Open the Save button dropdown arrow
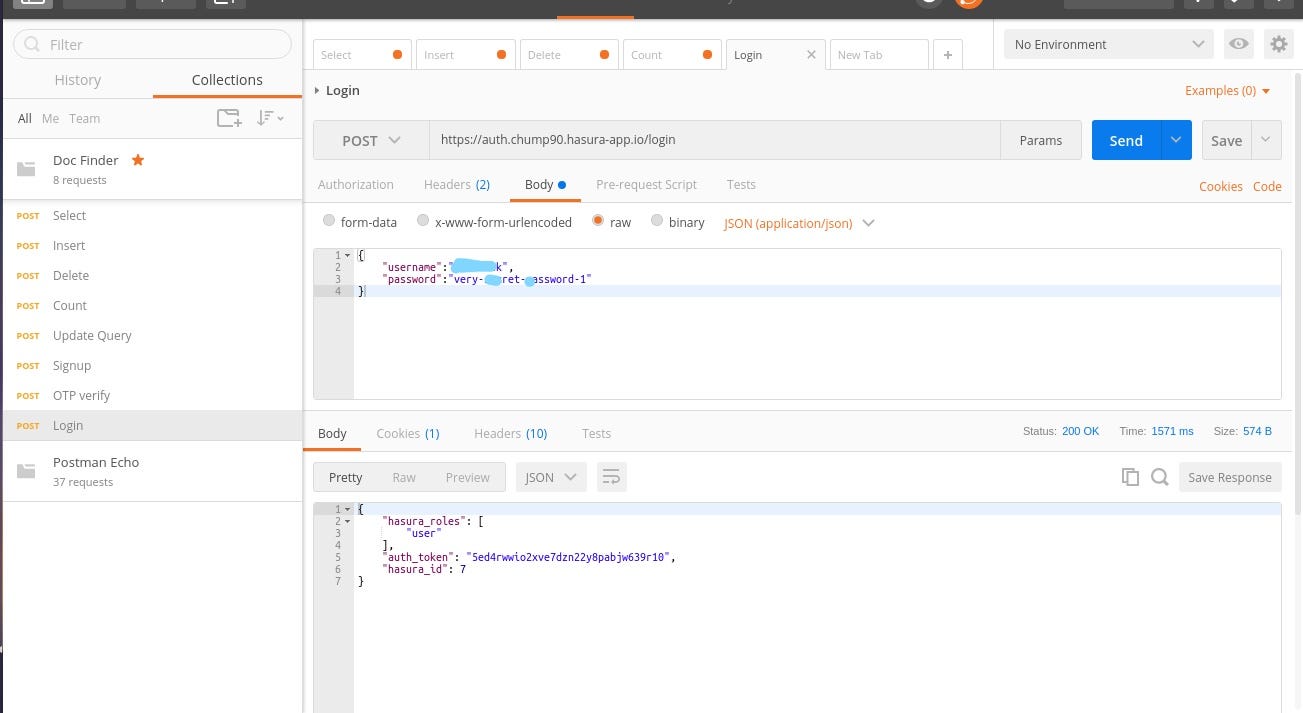 click(1266, 140)
